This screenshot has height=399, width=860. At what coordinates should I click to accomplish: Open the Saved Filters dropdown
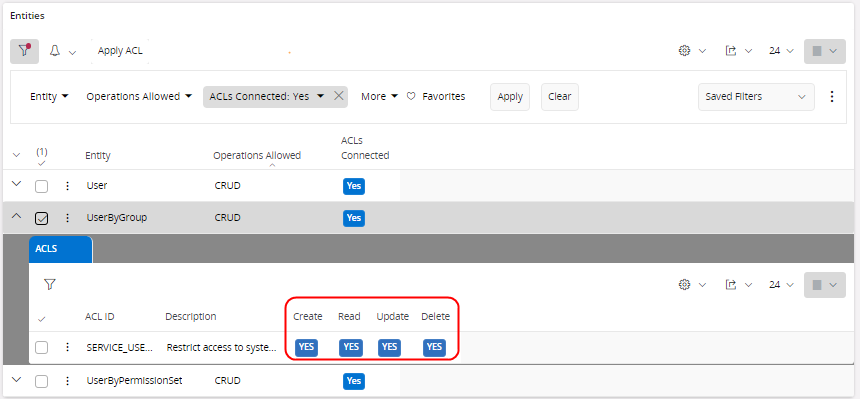pyautogui.click(x=756, y=97)
